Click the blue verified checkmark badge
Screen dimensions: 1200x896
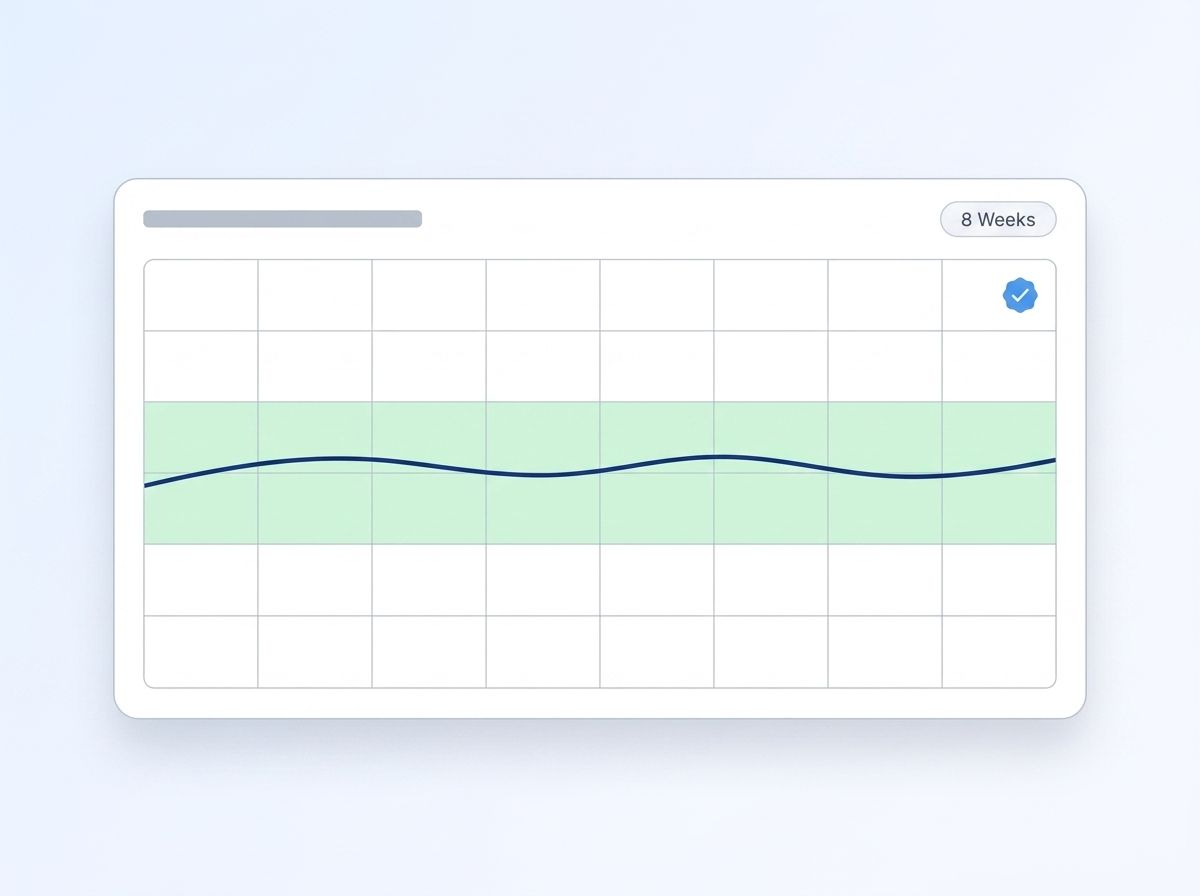click(1020, 295)
